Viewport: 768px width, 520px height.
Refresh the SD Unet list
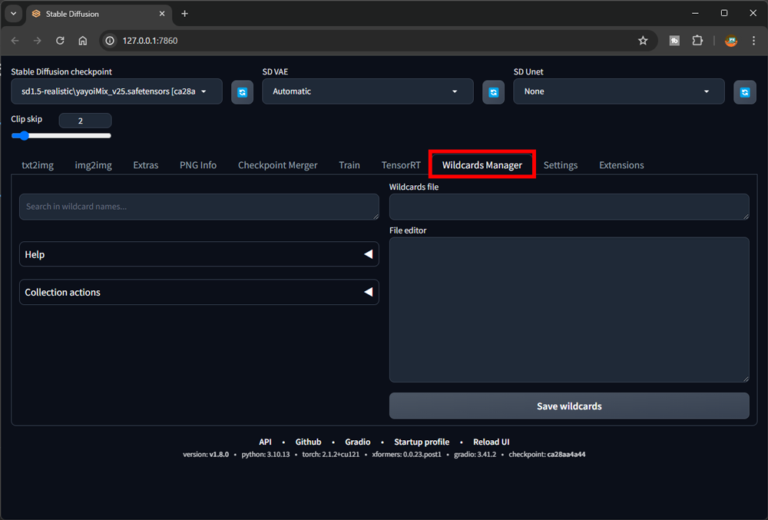[x=744, y=92]
